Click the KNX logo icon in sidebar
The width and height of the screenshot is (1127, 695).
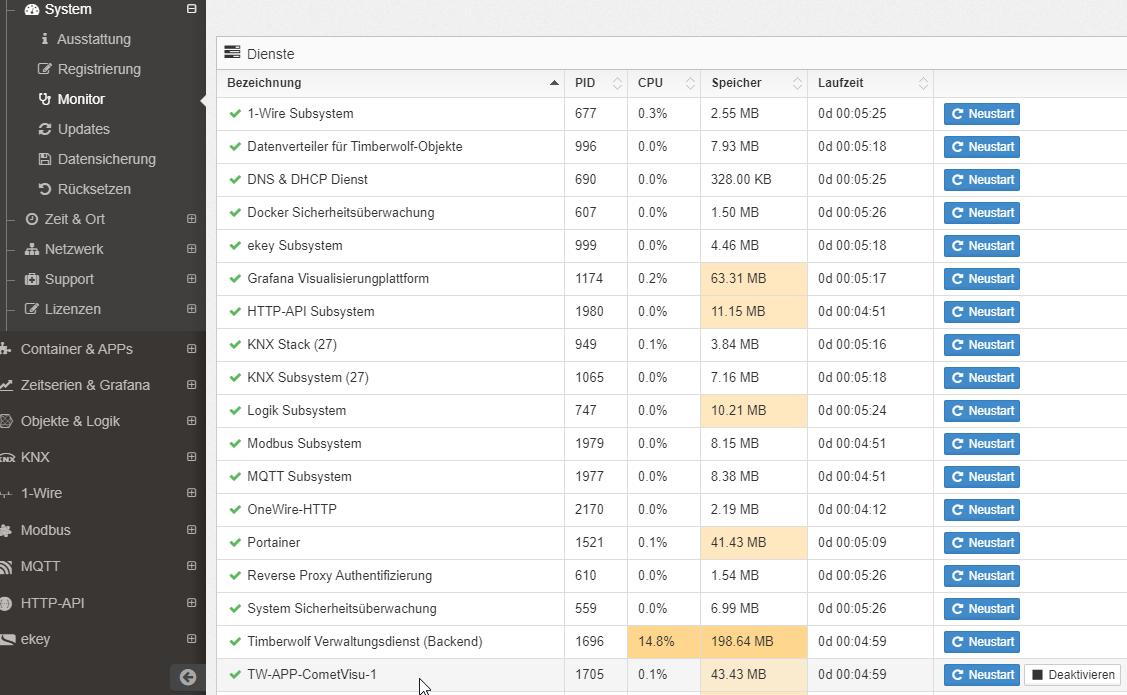pos(7,458)
